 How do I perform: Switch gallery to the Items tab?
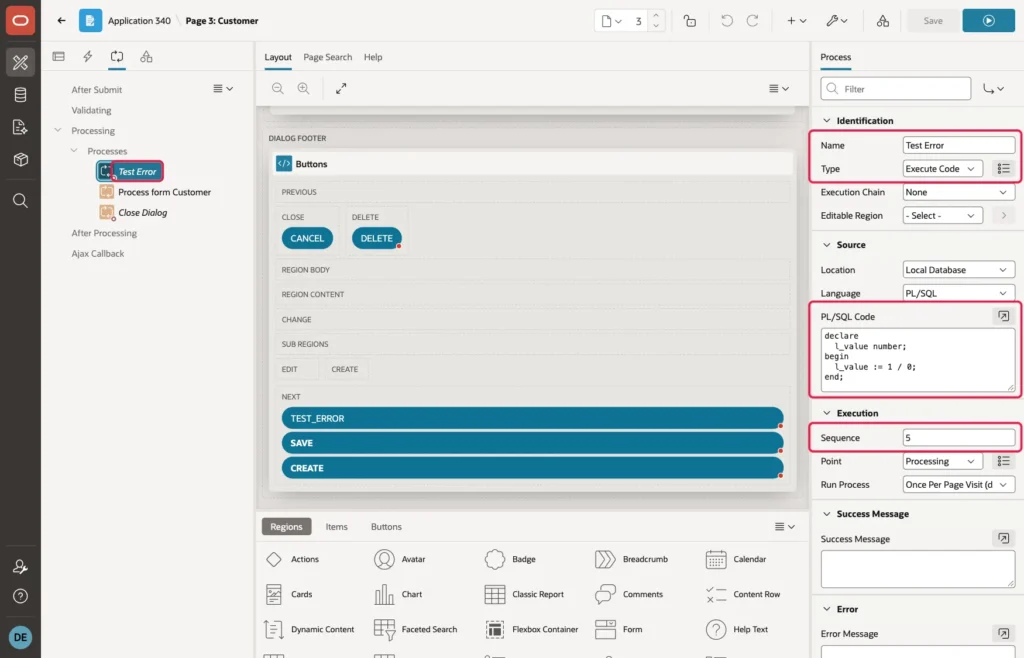tap(336, 526)
